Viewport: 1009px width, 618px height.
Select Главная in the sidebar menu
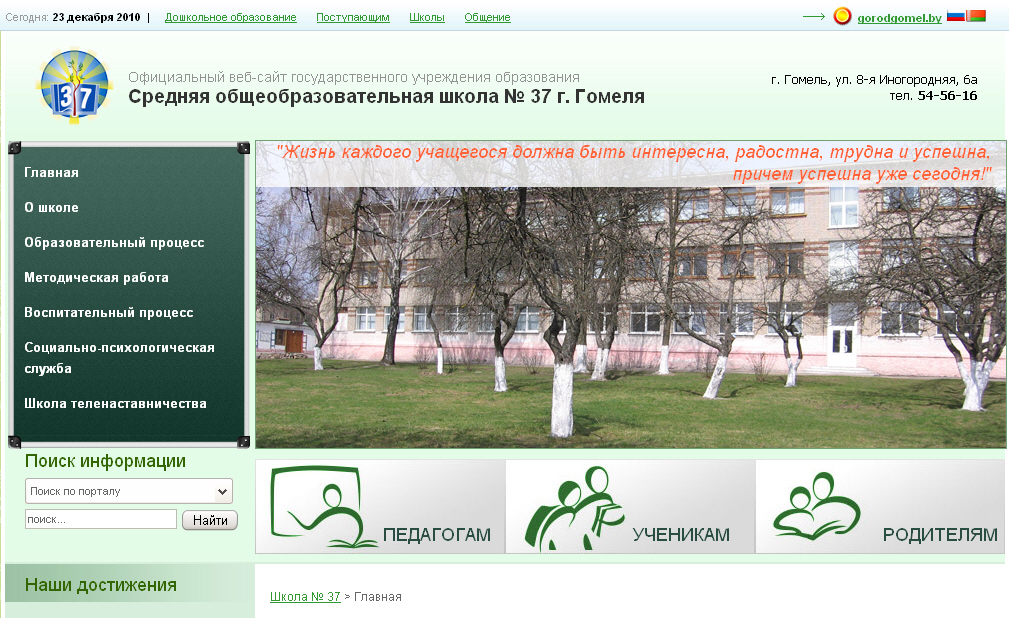pos(52,173)
